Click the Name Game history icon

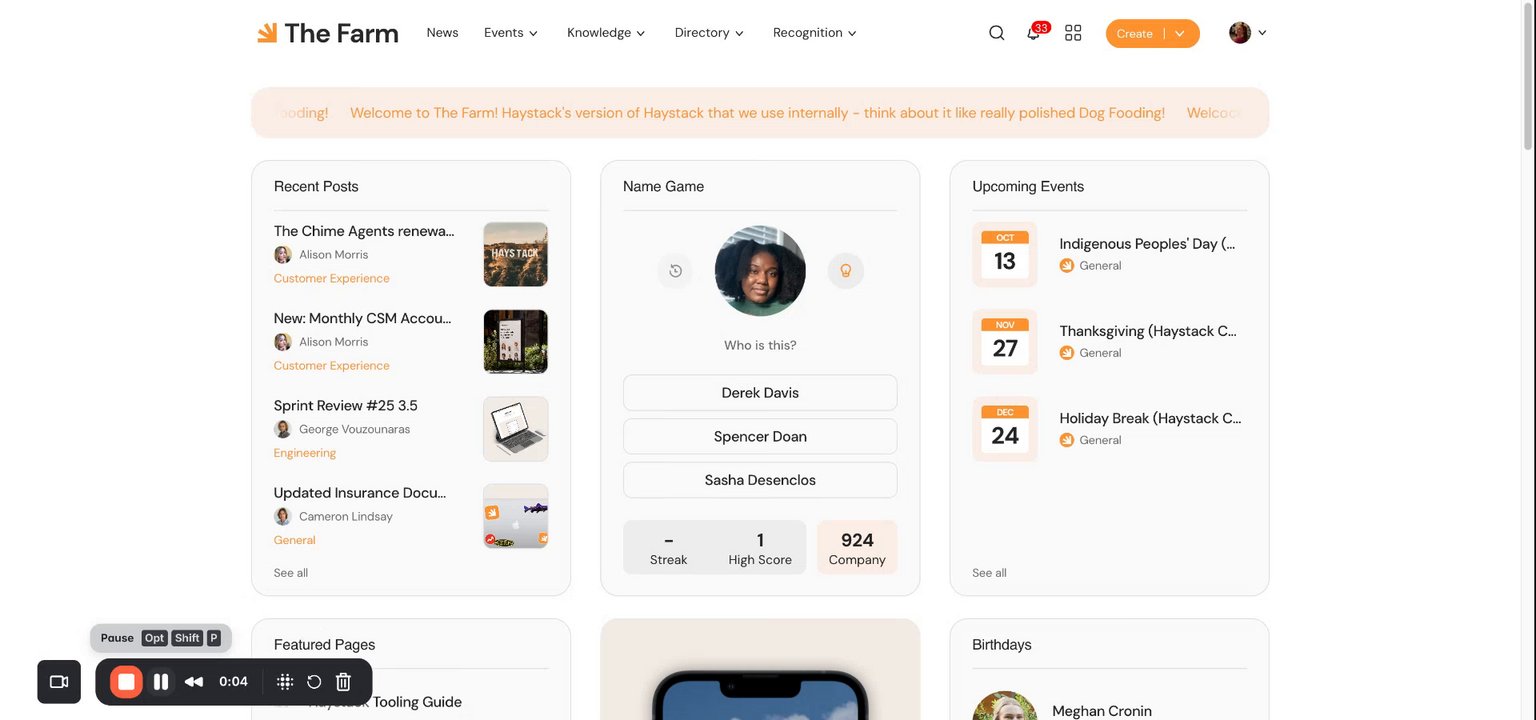676,271
